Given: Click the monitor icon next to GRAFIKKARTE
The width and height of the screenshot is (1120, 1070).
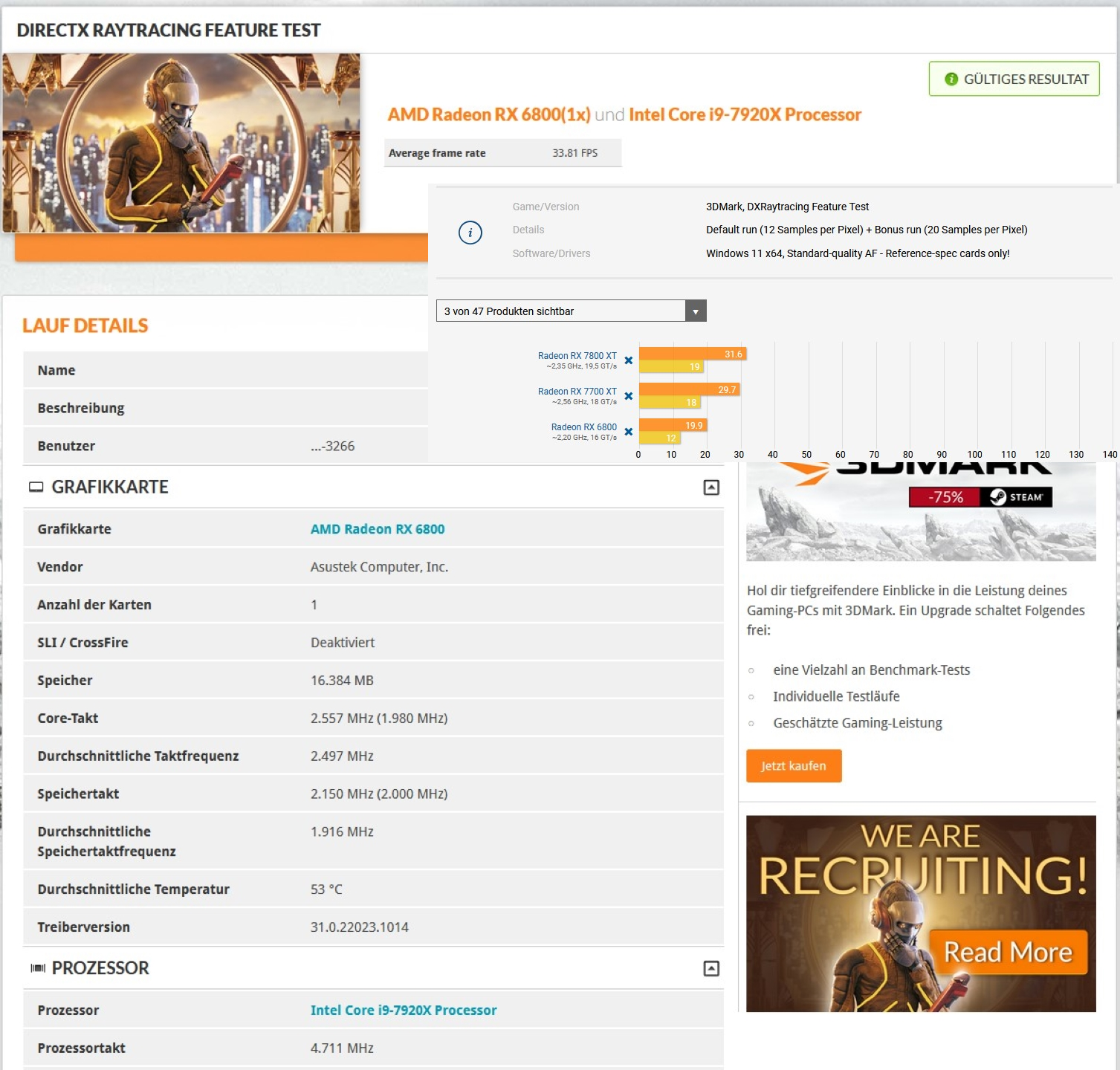Looking at the screenshot, I should 36,487.
